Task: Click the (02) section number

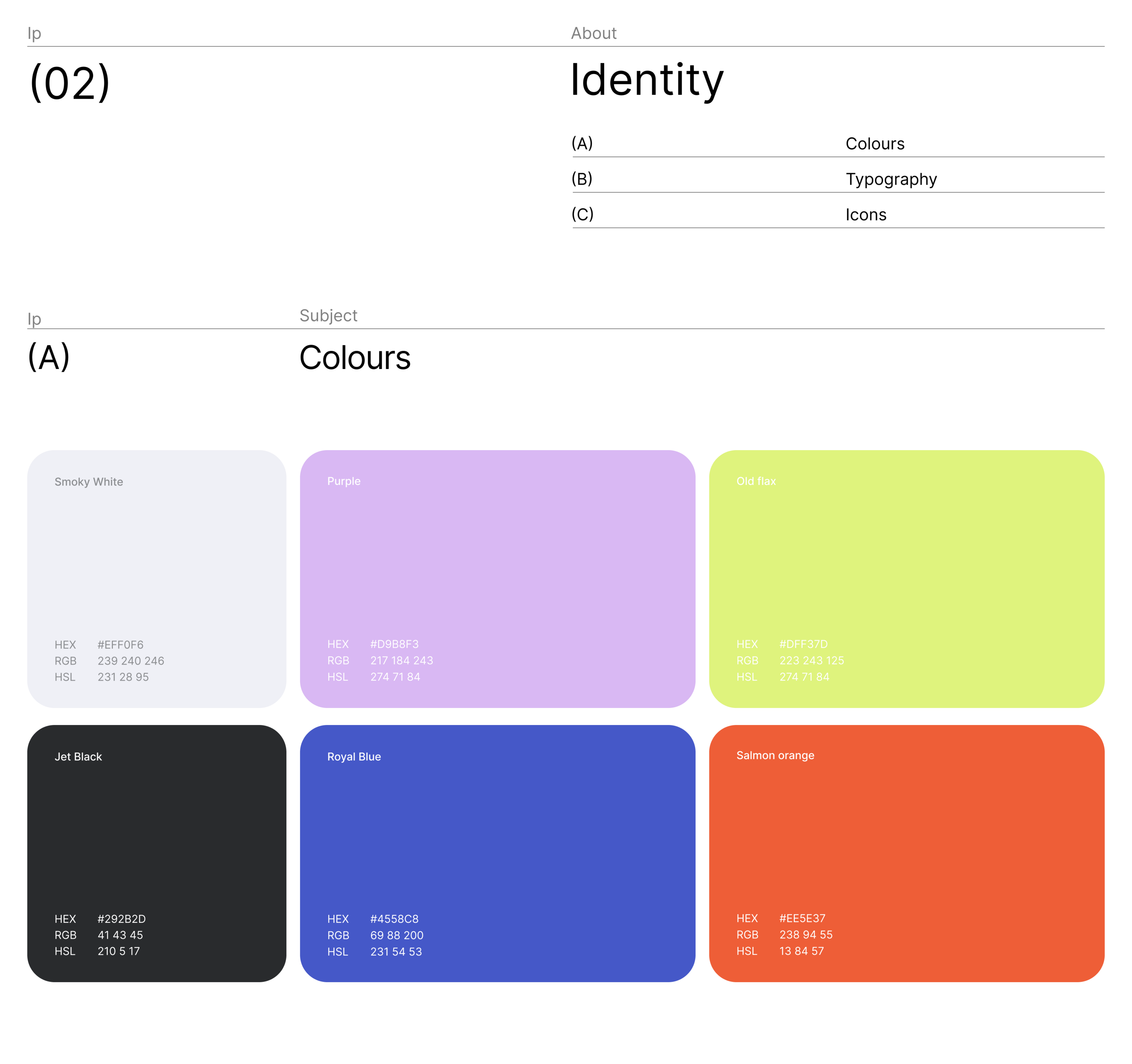Action: pos(69,83)
